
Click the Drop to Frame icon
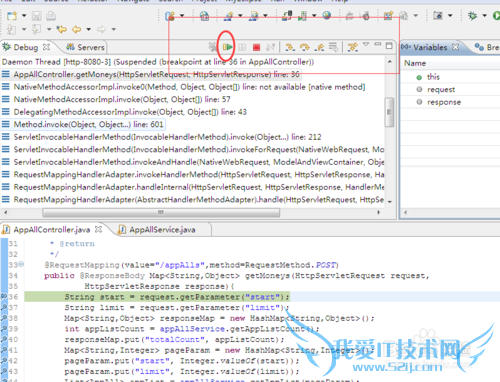333,47
